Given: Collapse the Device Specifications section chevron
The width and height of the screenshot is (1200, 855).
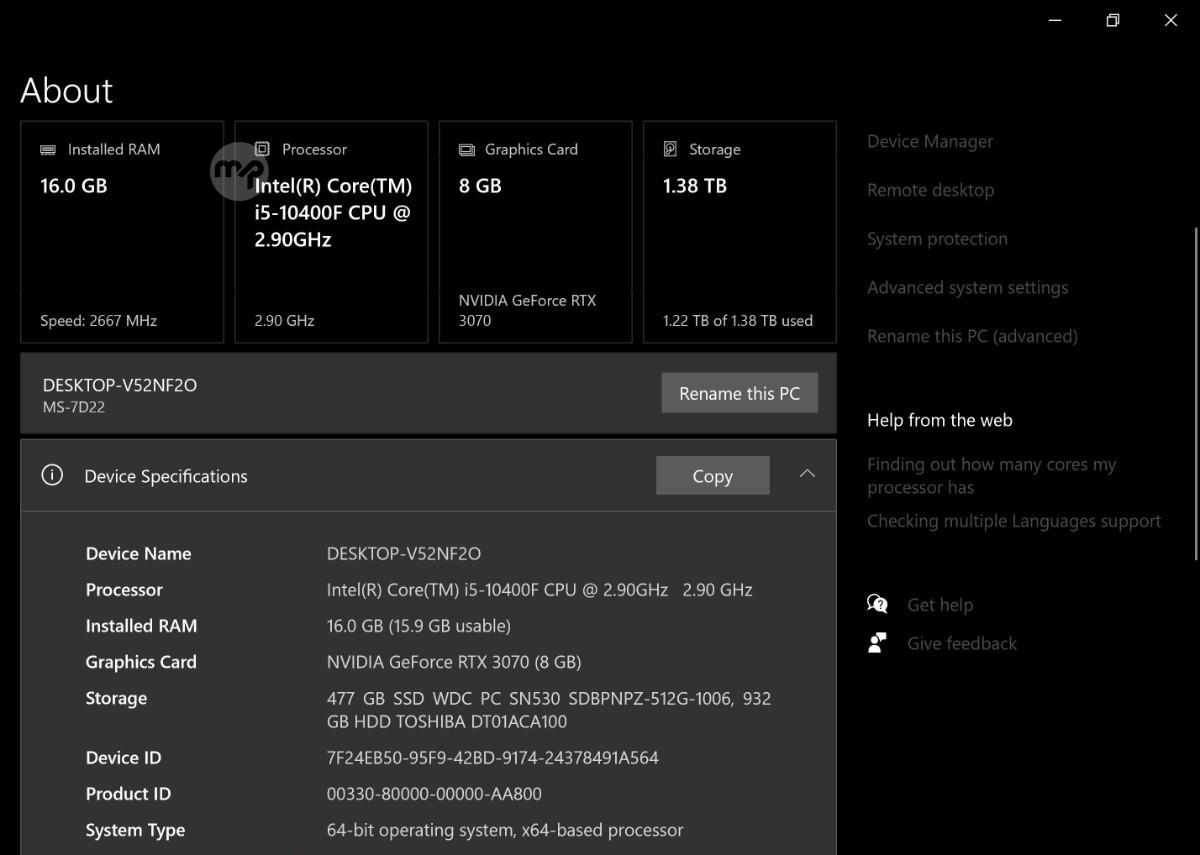Looking at the screenshot, I should click(807, 474).
